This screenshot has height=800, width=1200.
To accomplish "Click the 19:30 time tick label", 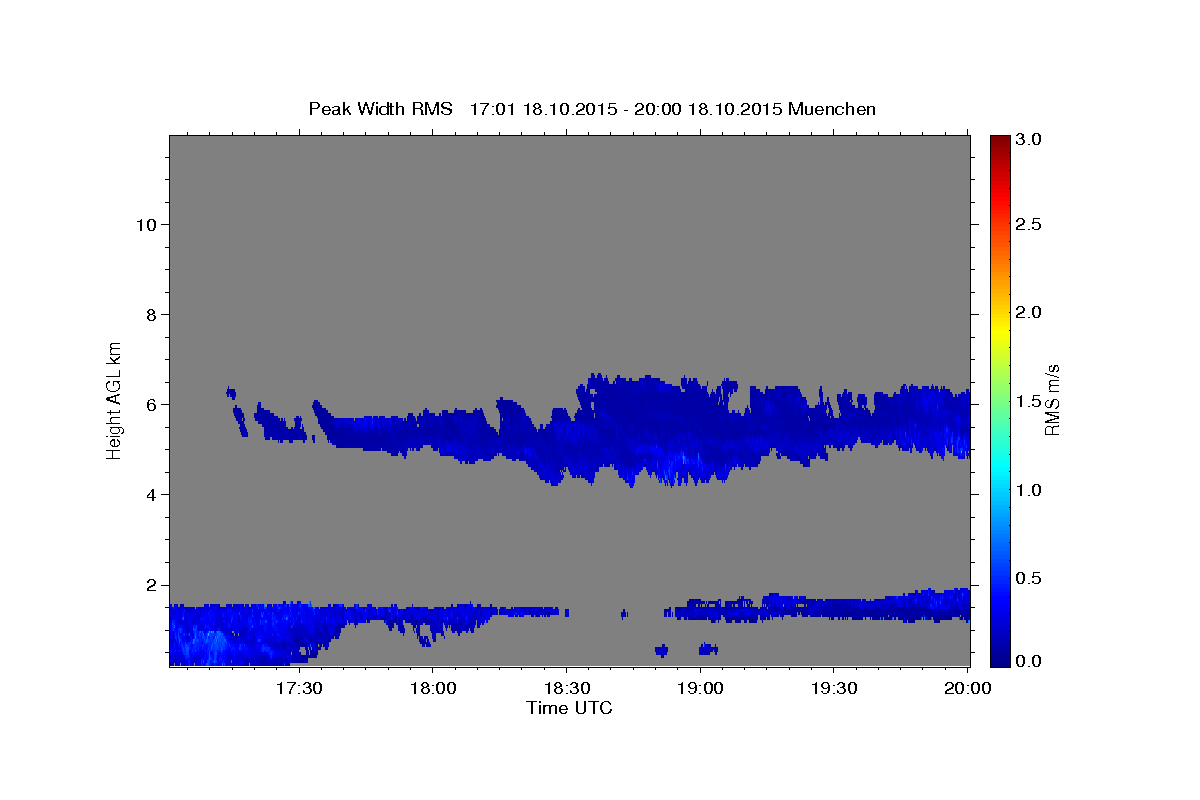I will point(834,689).
